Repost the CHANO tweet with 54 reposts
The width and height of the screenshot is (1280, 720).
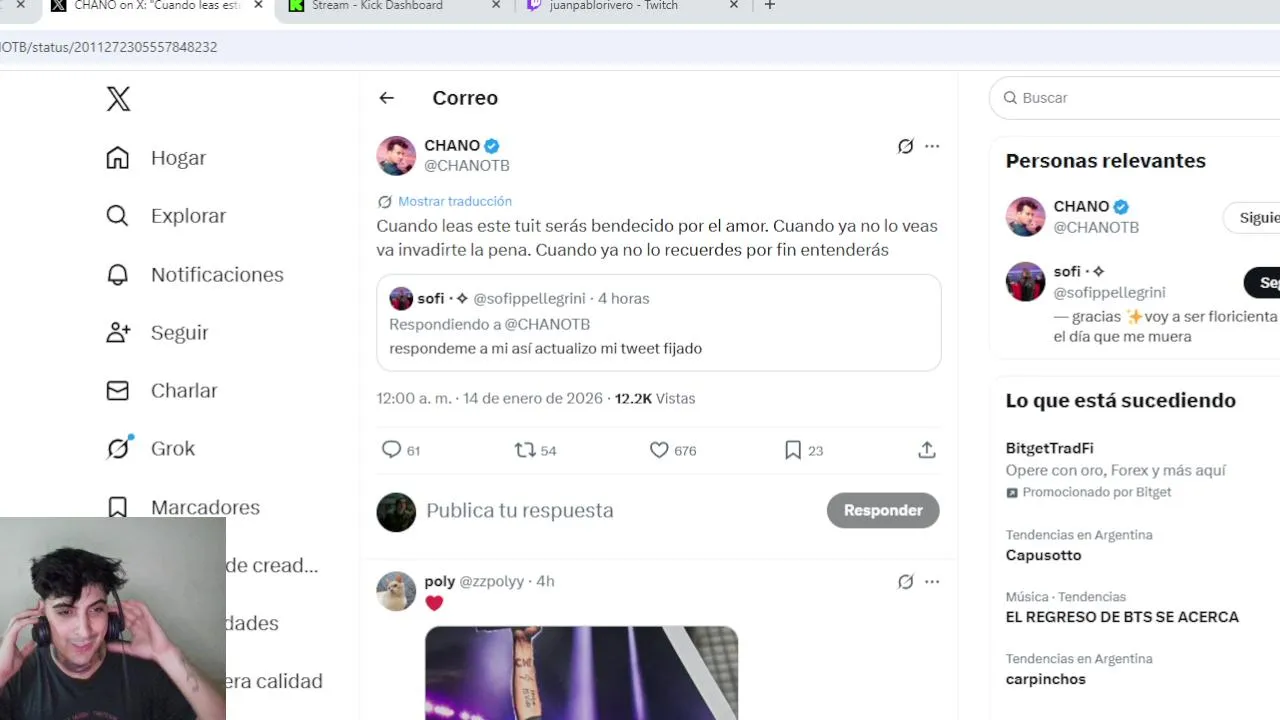(x=524, y=450)
